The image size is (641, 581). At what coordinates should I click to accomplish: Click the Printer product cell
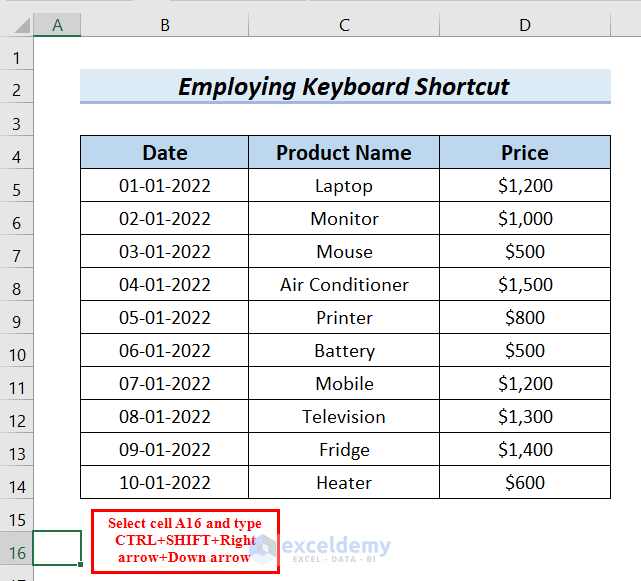click(x=344, y=317)
